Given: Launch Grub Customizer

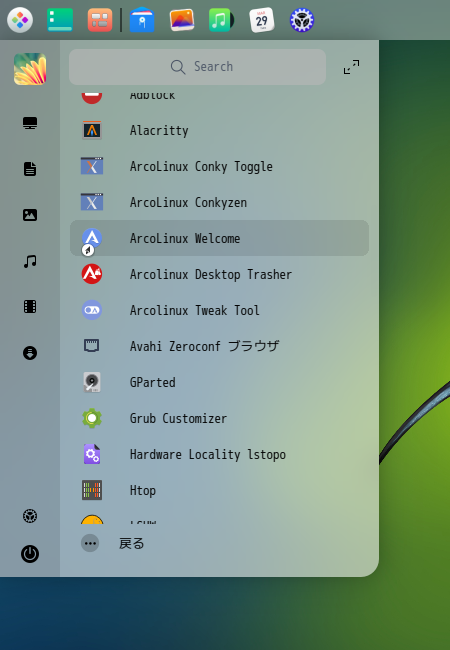Looking at the screenshot, I should pos(219,418).
